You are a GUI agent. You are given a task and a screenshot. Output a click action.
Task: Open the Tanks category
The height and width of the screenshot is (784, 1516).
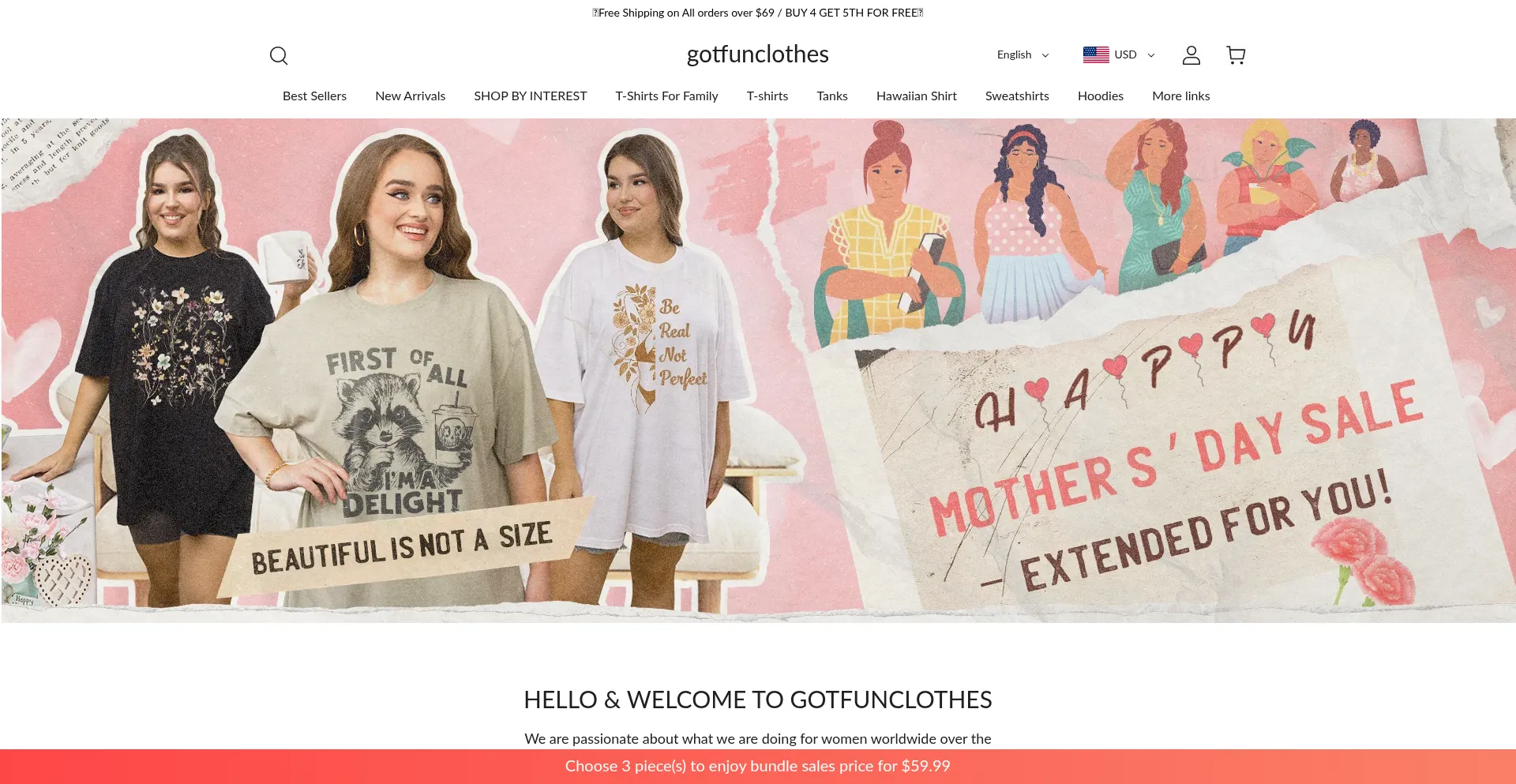point(831,96)
